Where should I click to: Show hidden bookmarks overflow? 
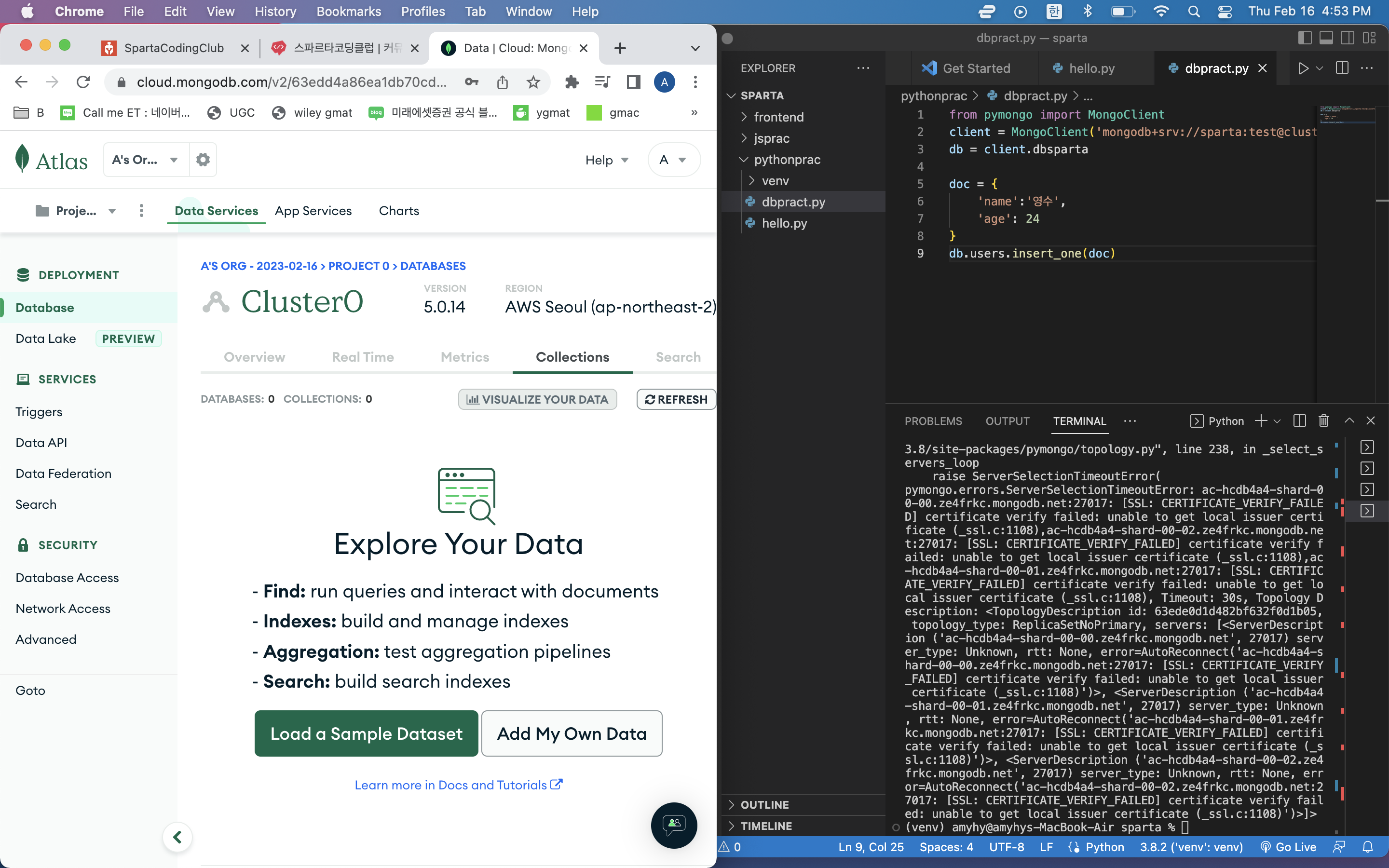694,112
